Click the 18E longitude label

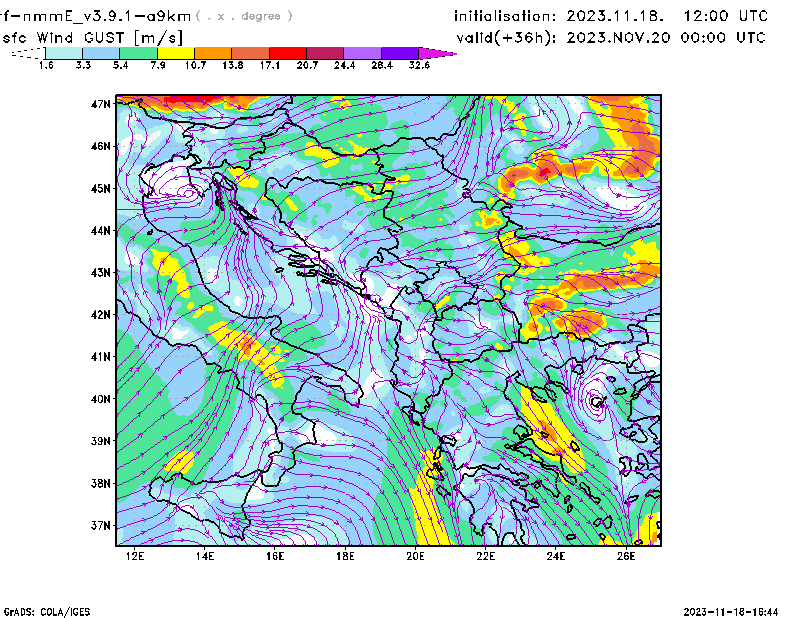(345, 556)
